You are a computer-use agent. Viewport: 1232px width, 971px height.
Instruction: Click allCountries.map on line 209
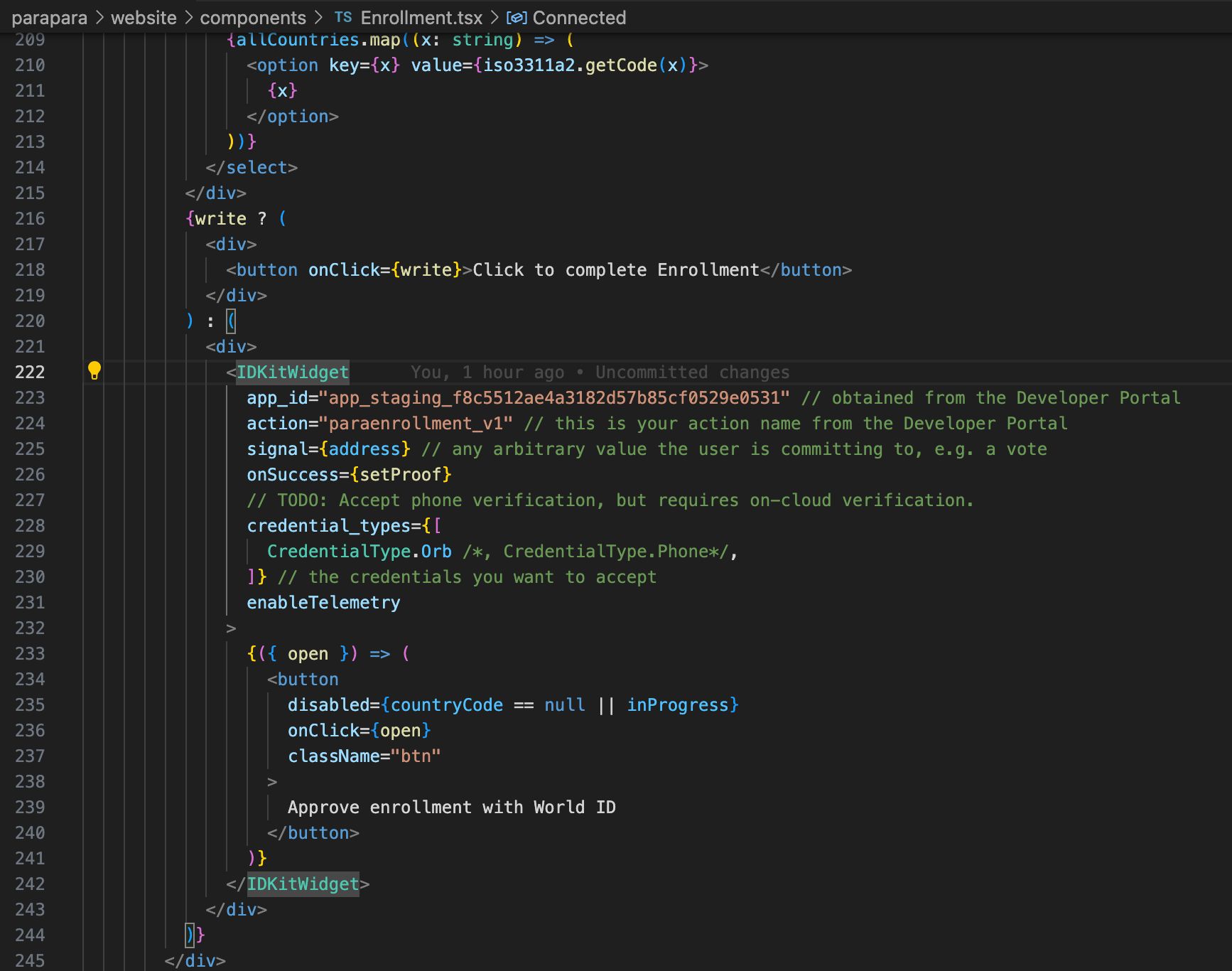[318, 40]
